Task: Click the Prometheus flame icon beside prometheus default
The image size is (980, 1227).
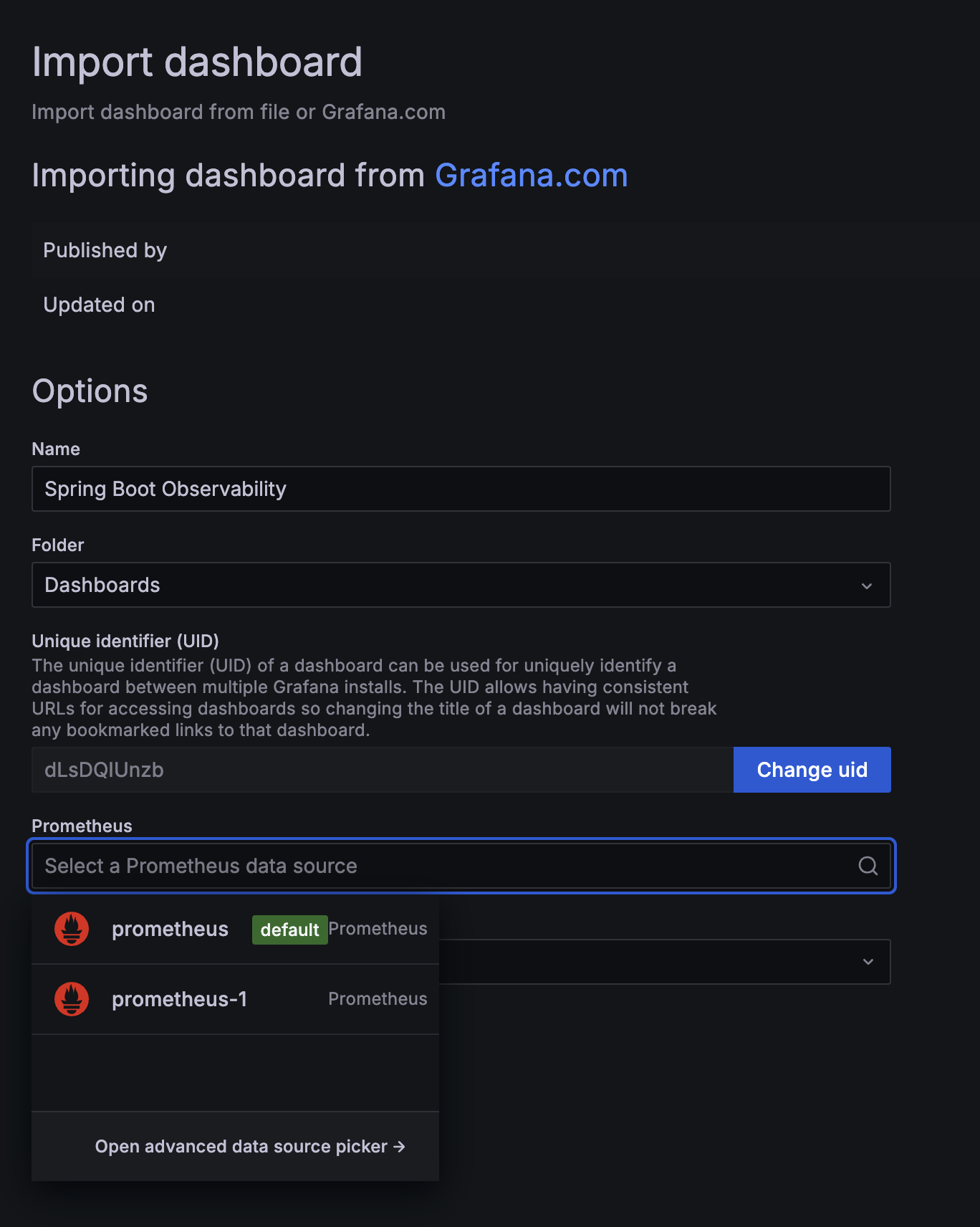Action: 72,929
